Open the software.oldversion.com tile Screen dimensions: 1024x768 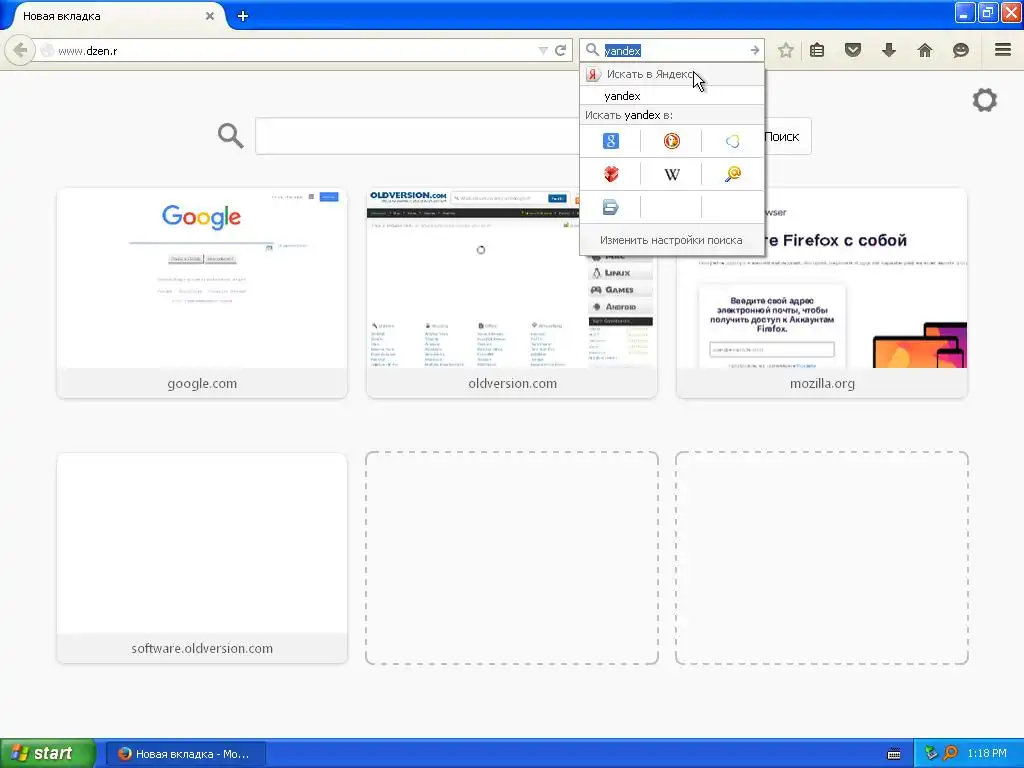pyautogui.click(x=202, y=543)
